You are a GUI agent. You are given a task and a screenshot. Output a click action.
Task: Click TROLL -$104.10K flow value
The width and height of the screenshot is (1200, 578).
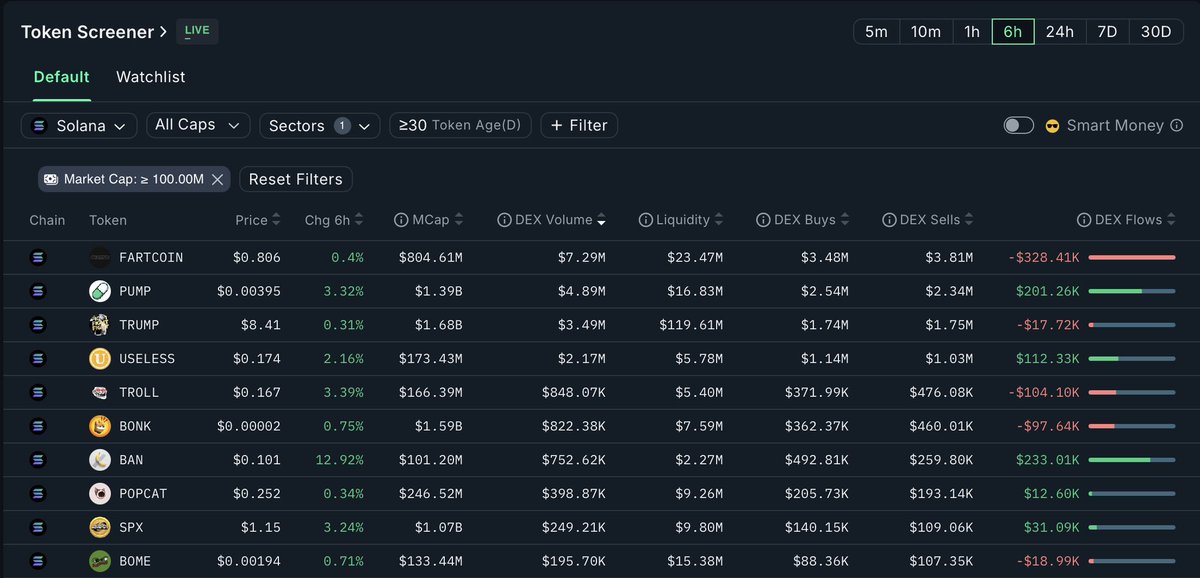point(1044,393)
